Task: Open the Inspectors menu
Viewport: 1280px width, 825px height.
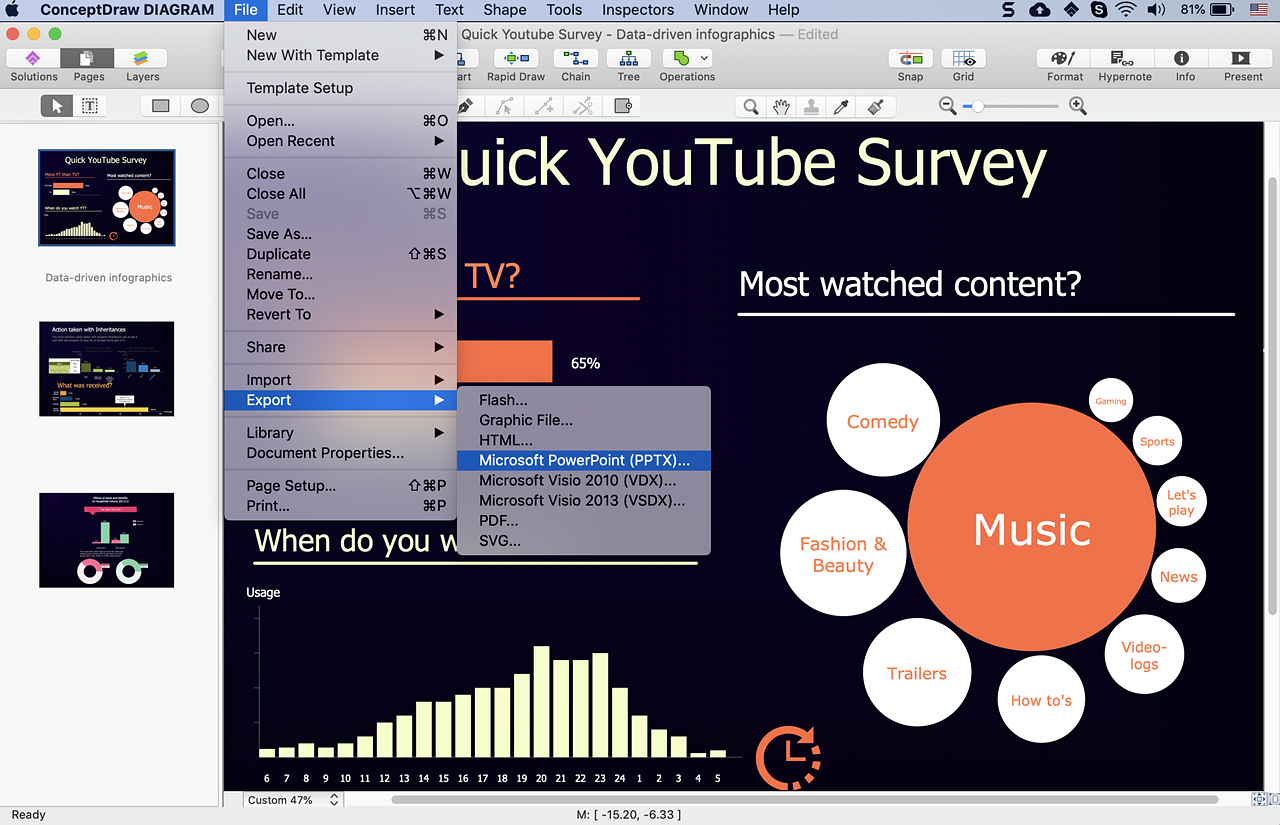Action: [638, 10]
